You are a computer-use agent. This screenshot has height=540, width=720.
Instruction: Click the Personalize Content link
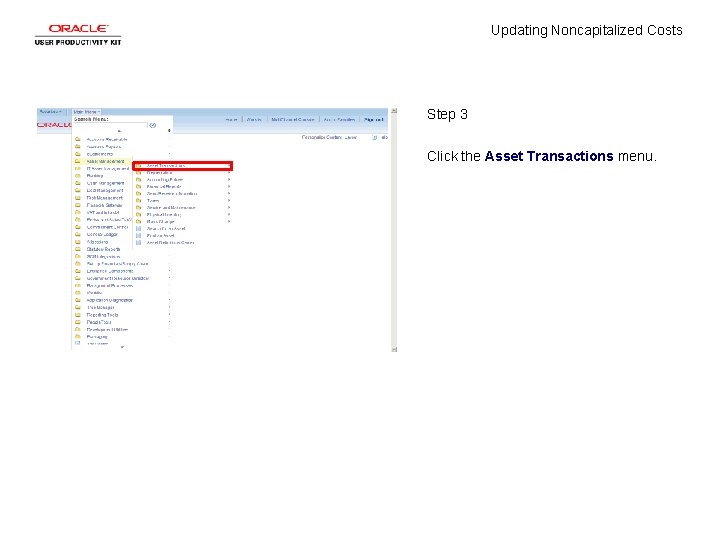pyautogui.click(x=322, y=137)
